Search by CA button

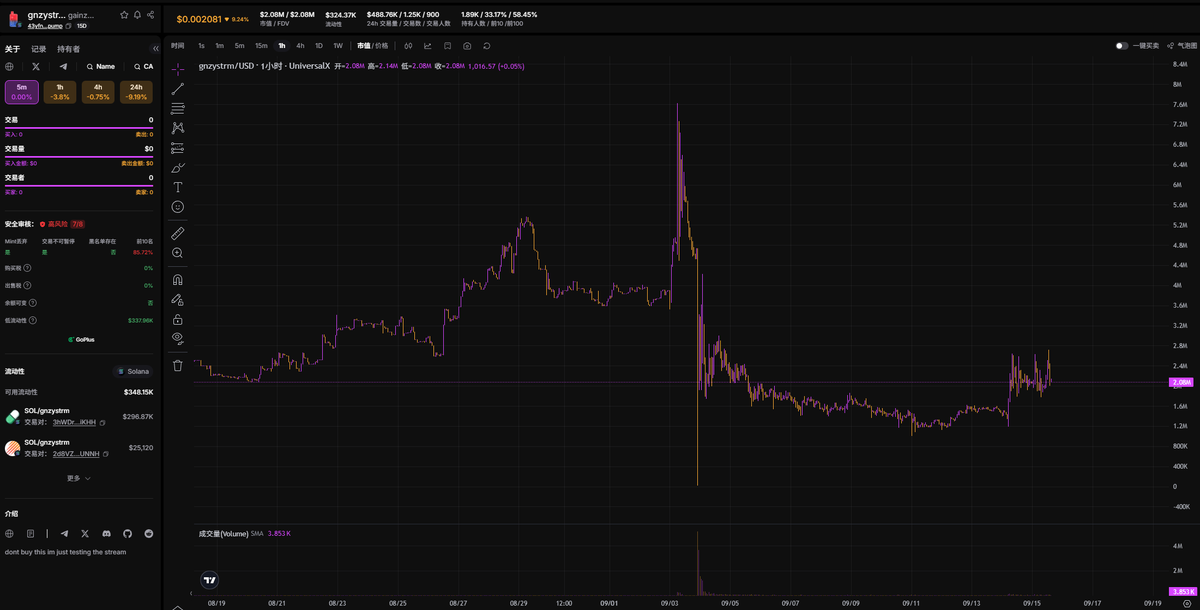coord(143,66)
